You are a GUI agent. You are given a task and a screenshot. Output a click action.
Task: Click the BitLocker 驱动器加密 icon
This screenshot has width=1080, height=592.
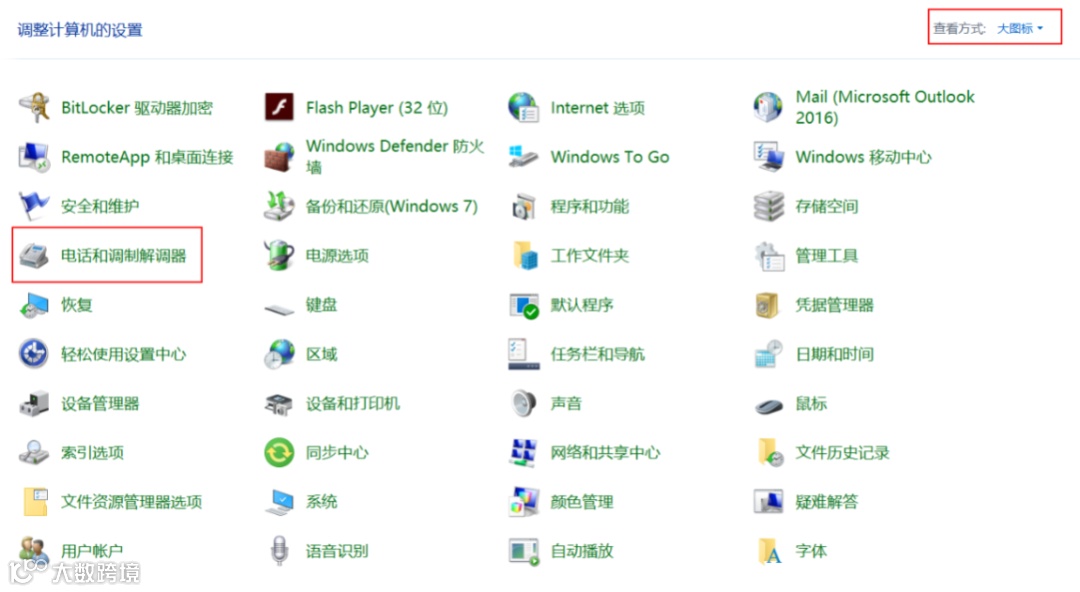[x=34, y=108]
